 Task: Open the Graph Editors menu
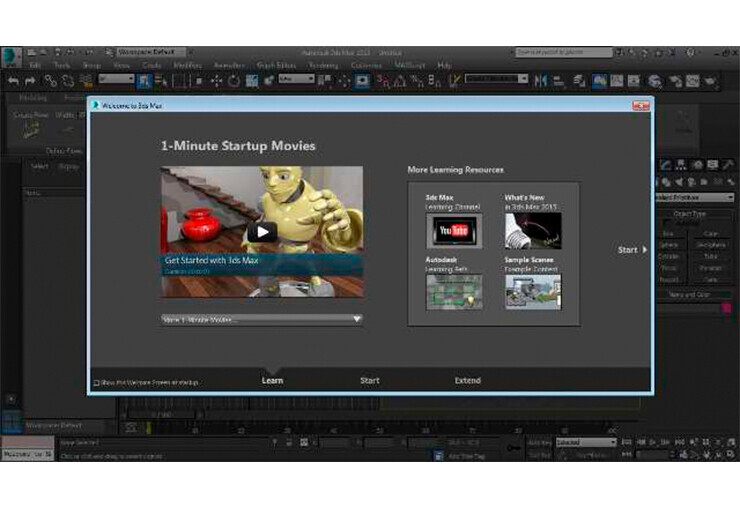tap(277, 66)
